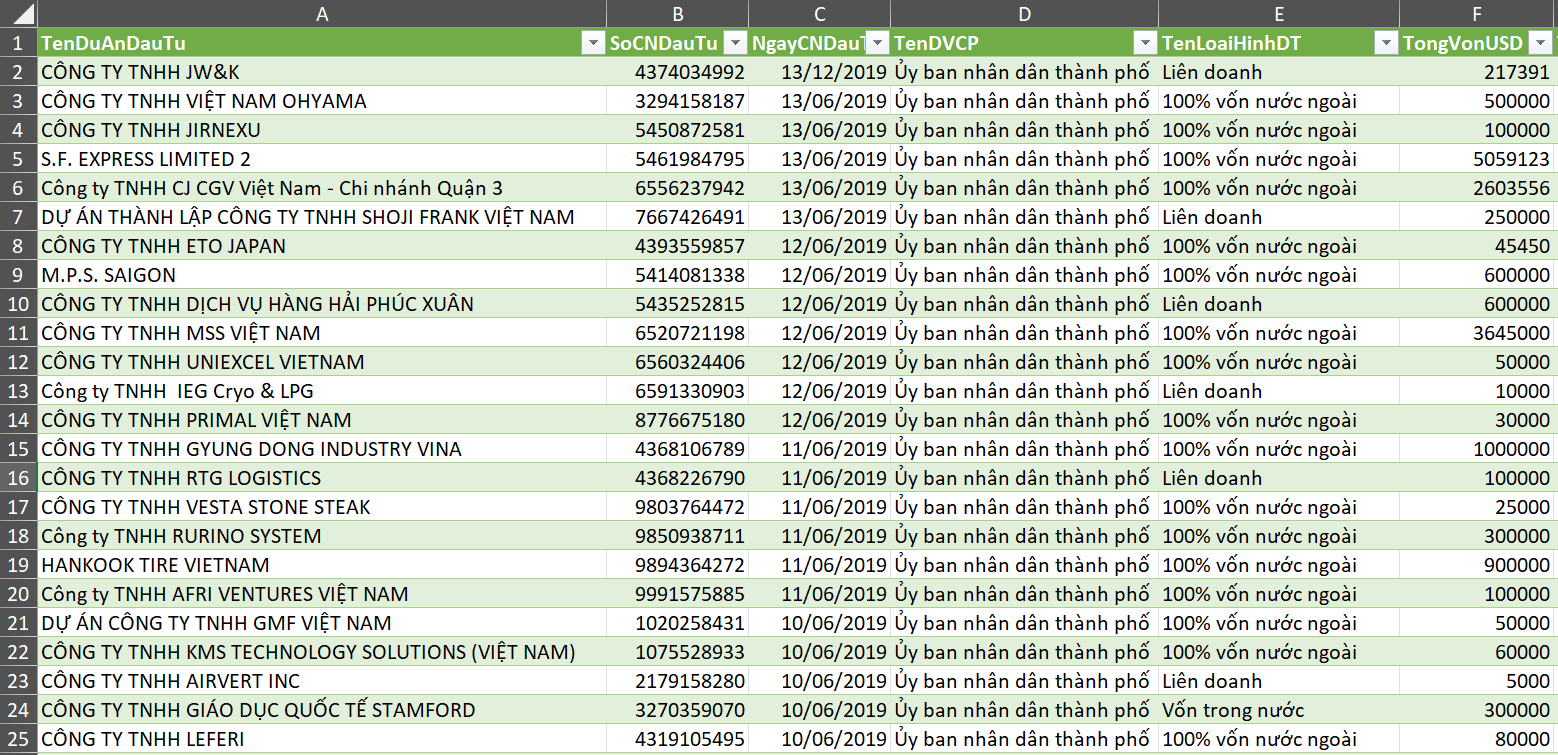Select cell Công ty TNHH AFRI VENTURES VIỆT NAM
1558x755 pixels.
tap(321, 594)
